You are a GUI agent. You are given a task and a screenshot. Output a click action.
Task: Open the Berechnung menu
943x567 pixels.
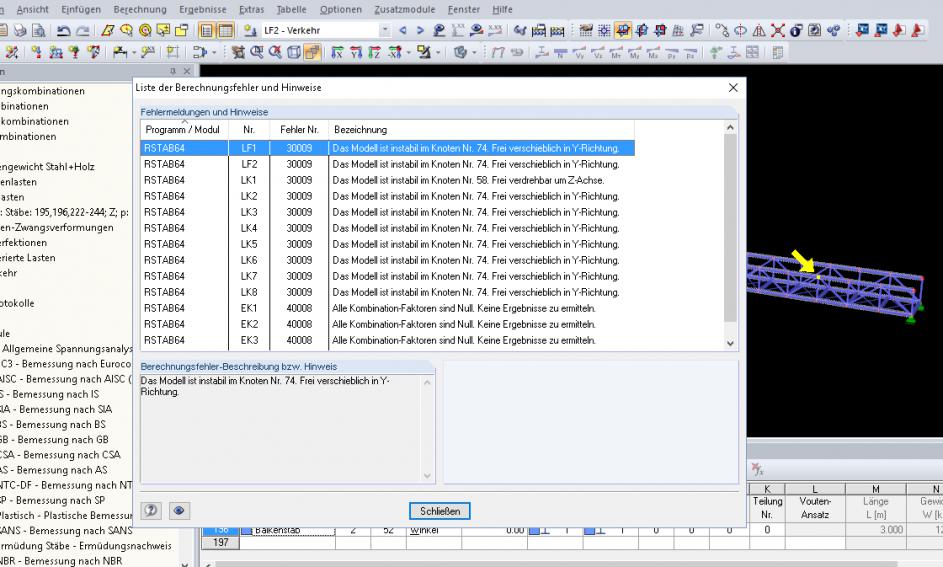click(140, 9)
